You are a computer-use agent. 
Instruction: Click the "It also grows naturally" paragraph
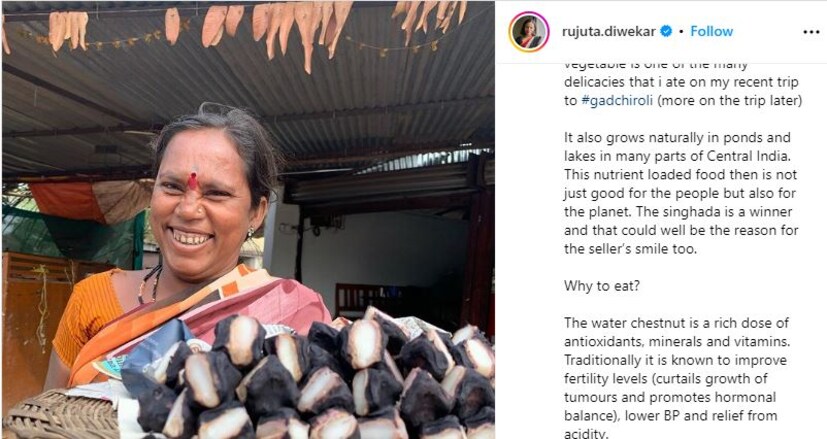[x=681, y=193]
